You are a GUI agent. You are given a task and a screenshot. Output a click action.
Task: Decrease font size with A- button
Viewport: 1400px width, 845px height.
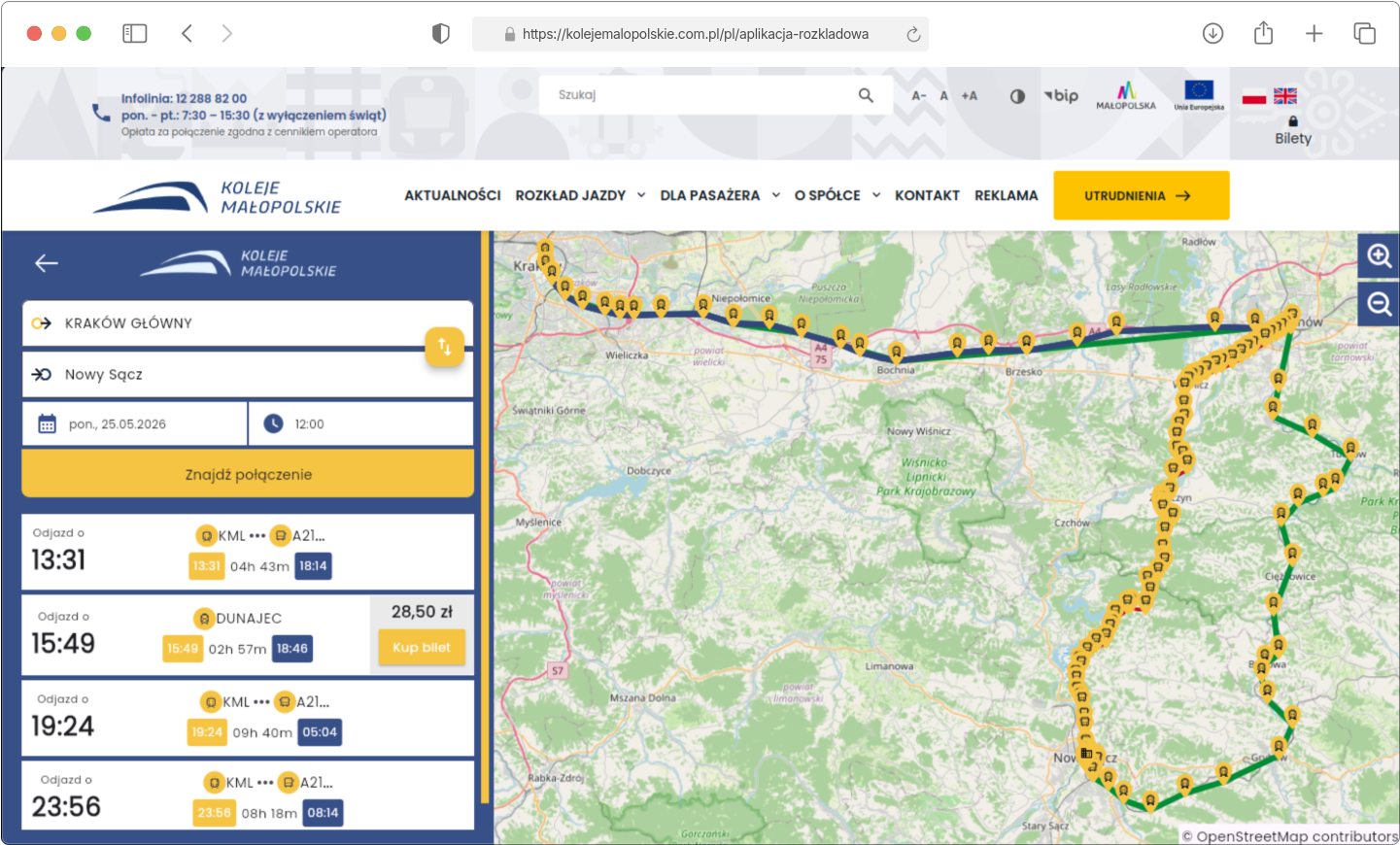point(919,96)
